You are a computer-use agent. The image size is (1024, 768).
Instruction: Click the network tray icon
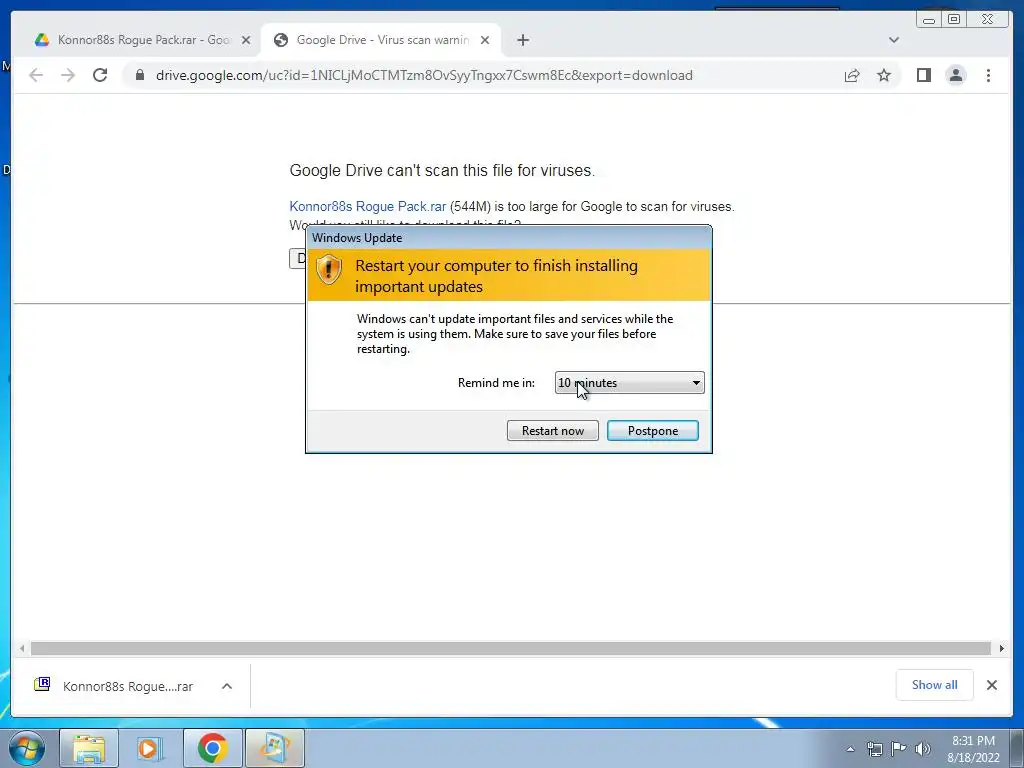pos(874,749)
